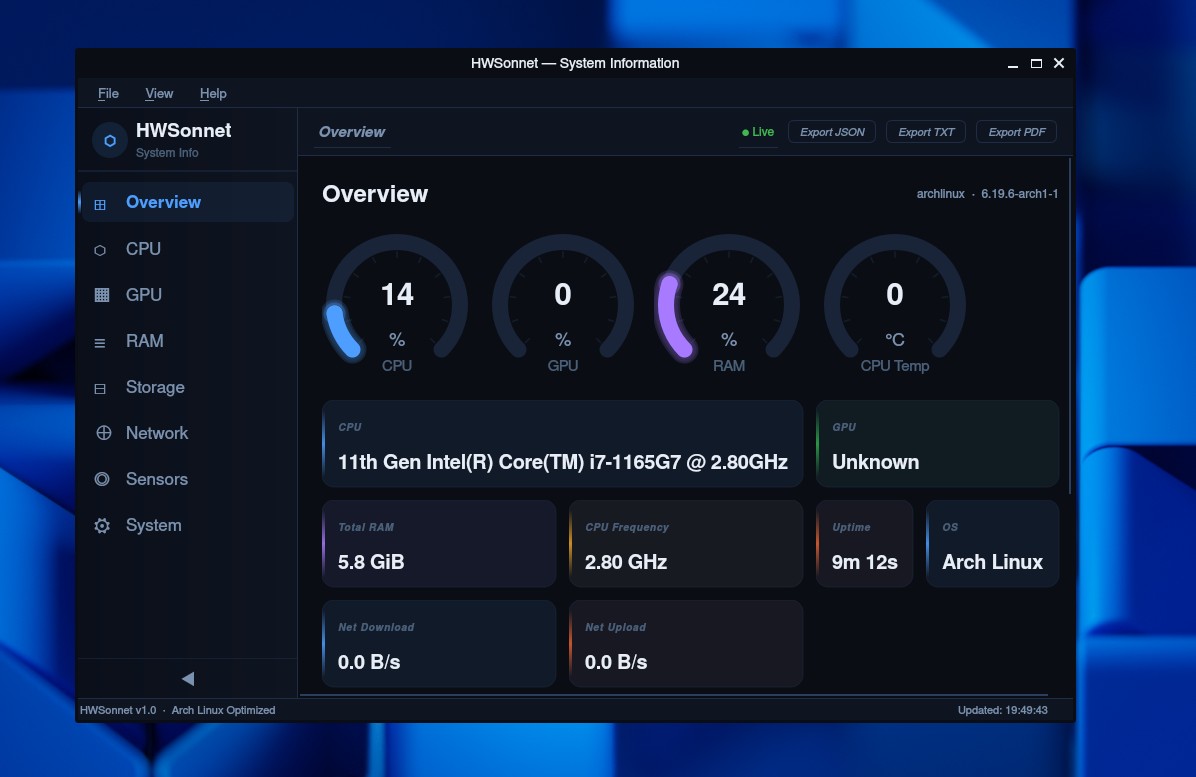The image size is (1196, 777).
Task: Click the Export JSON button
Action: 831,132
